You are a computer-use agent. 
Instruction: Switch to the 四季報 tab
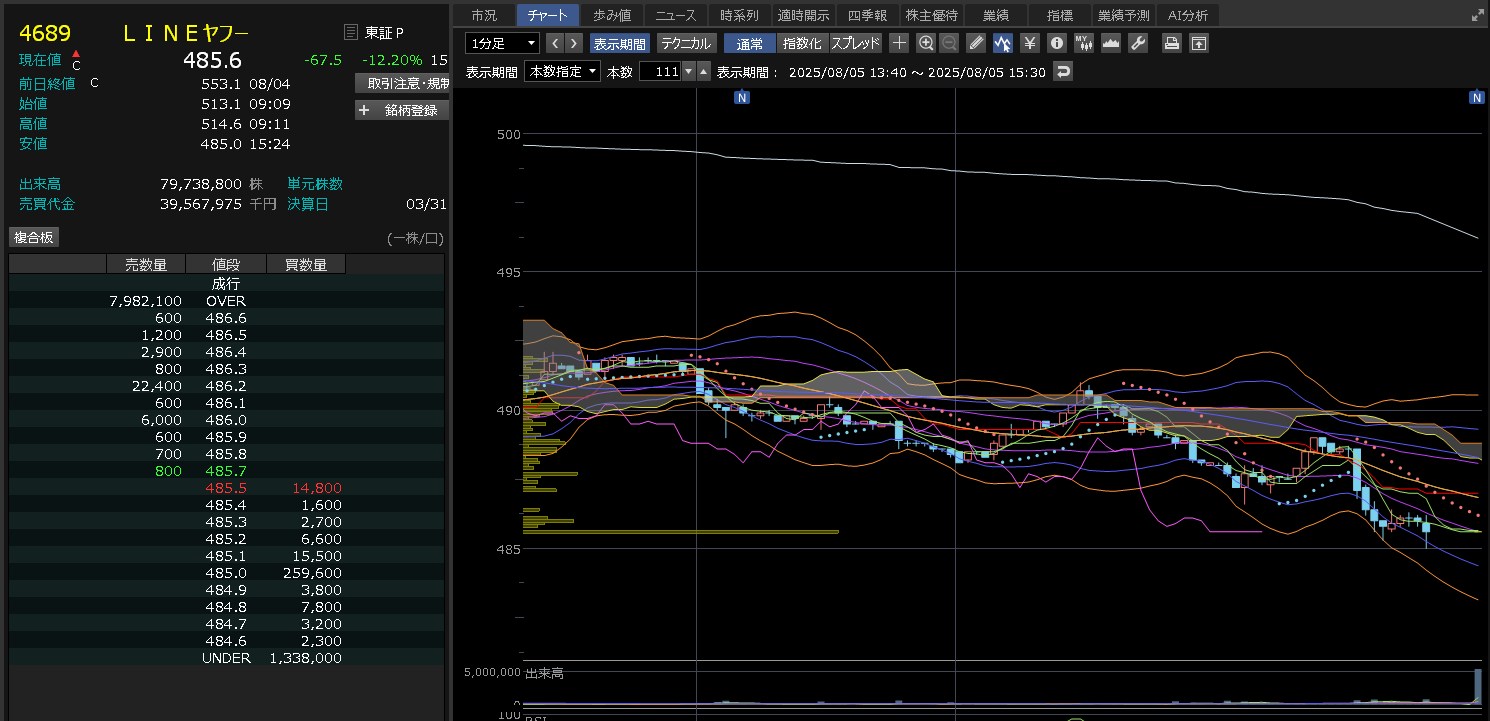[x=868, y=15]
